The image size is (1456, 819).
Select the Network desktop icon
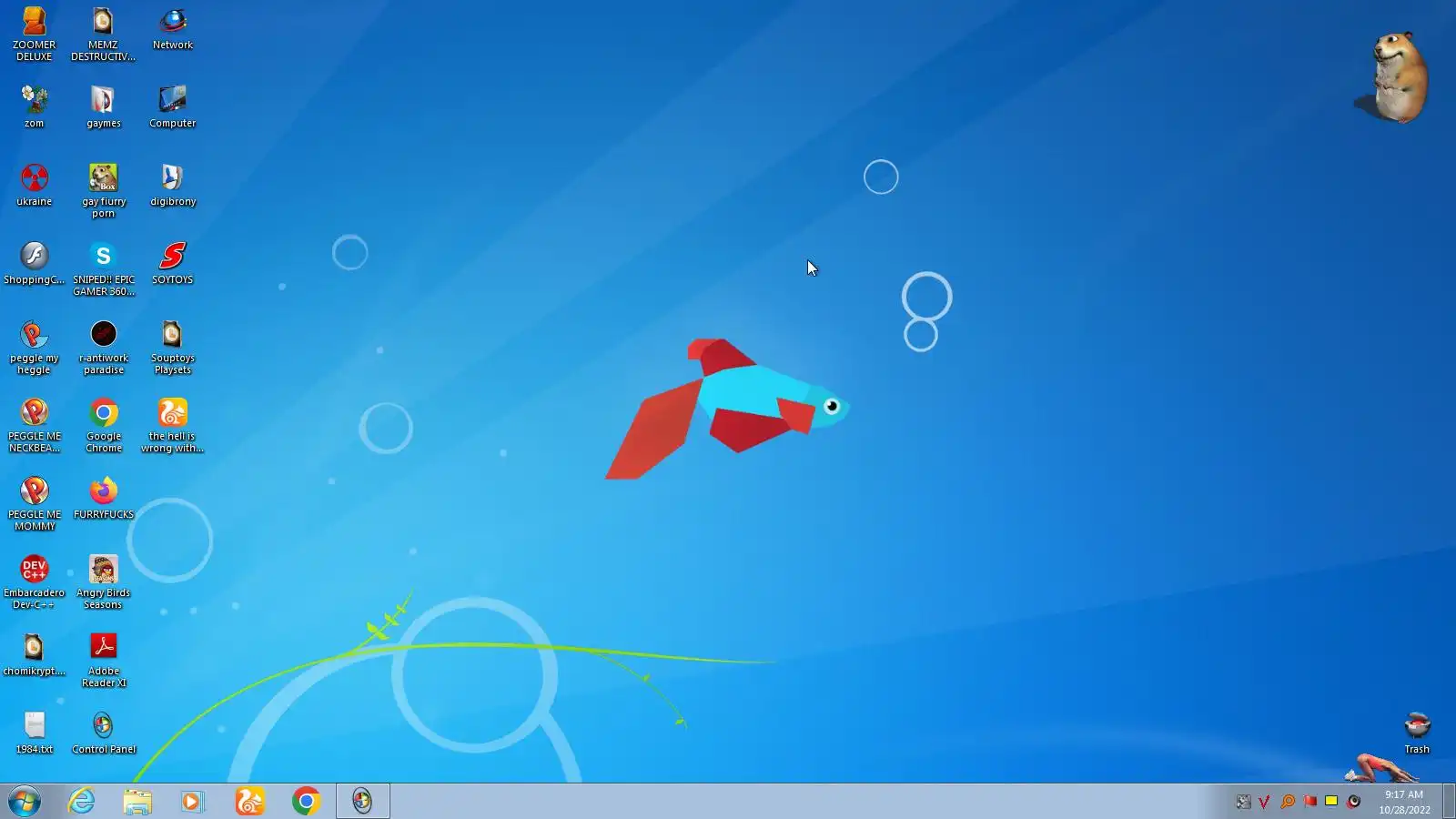[172, 28]
